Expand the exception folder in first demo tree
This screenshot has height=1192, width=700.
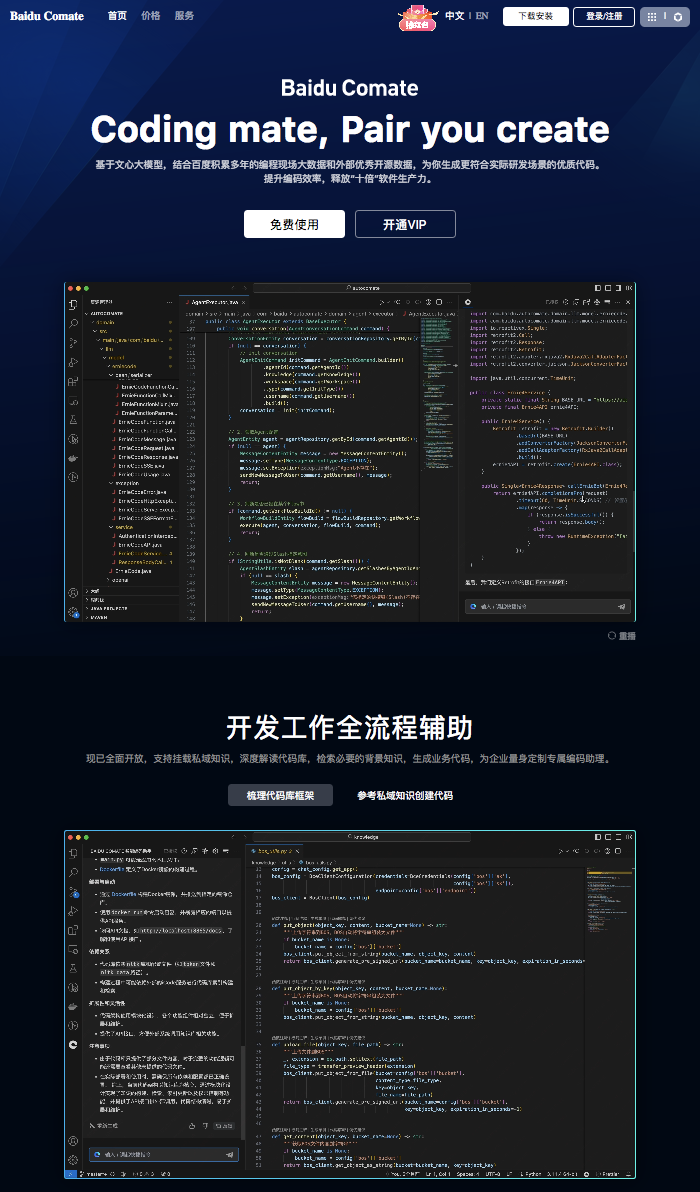[x=124, y=483]
